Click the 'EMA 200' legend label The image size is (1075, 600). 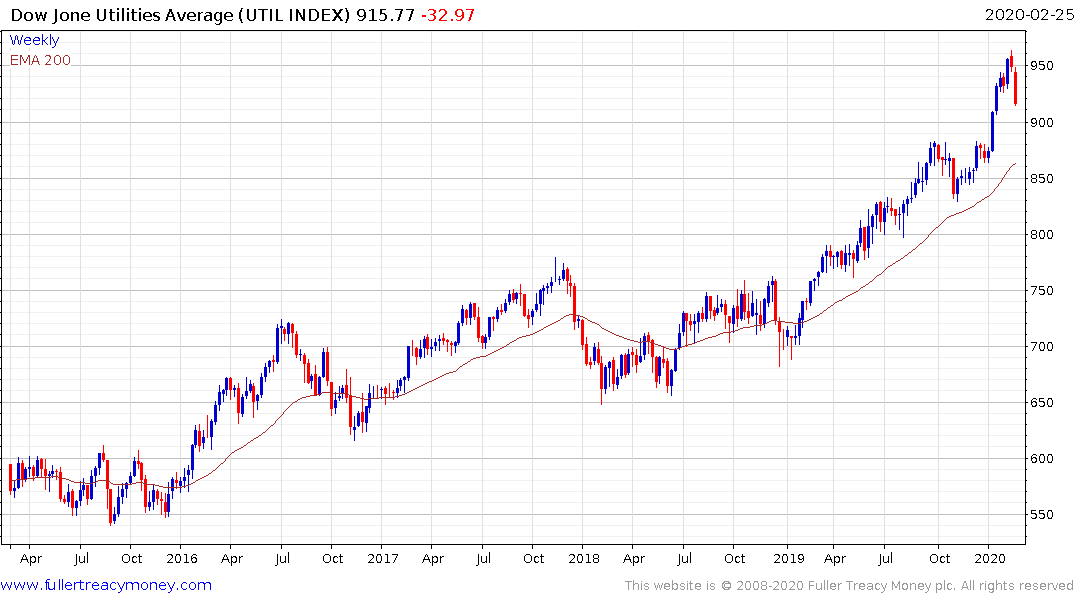[40, 60]
